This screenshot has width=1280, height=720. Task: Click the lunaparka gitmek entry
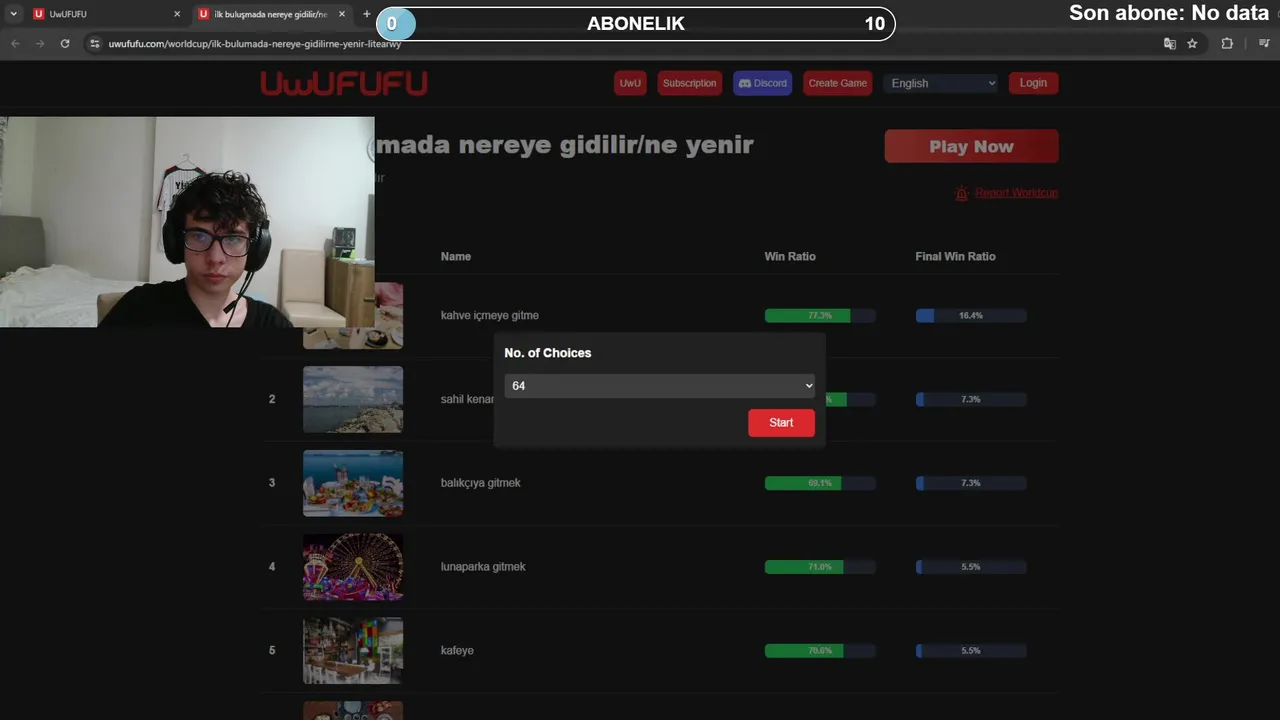tap(483, 567)
